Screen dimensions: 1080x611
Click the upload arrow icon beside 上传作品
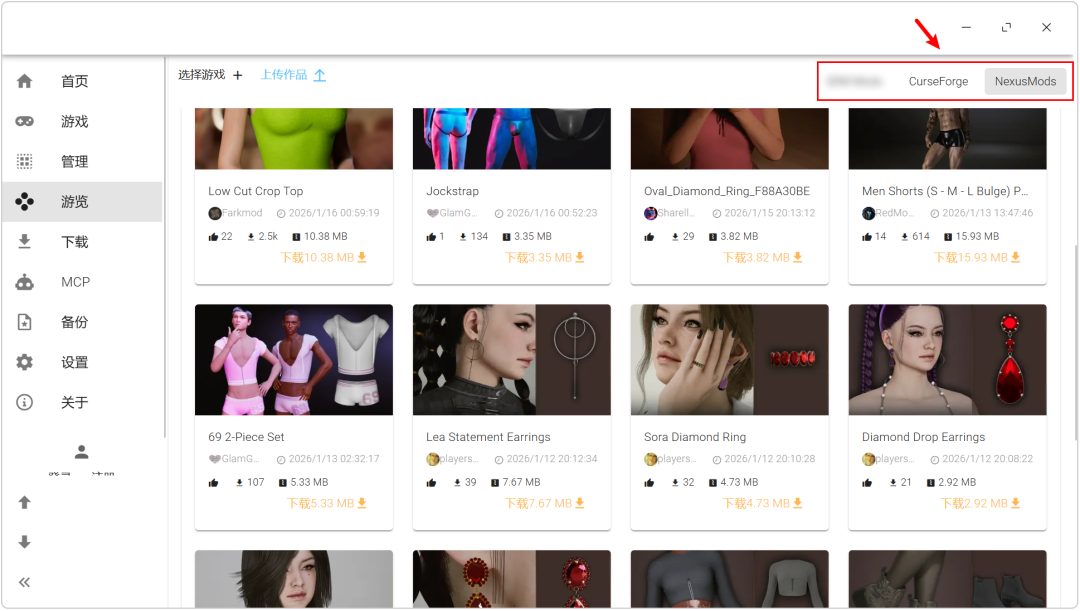(x=320, y=75)
